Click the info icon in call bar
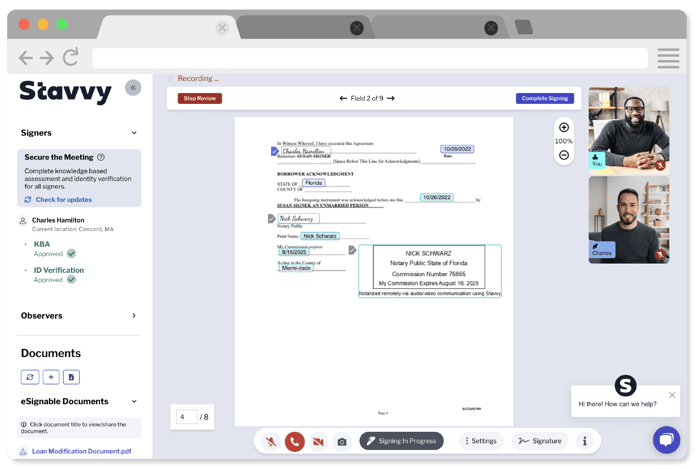Viewport: 700px width, 469px height. tap(584, 441)
